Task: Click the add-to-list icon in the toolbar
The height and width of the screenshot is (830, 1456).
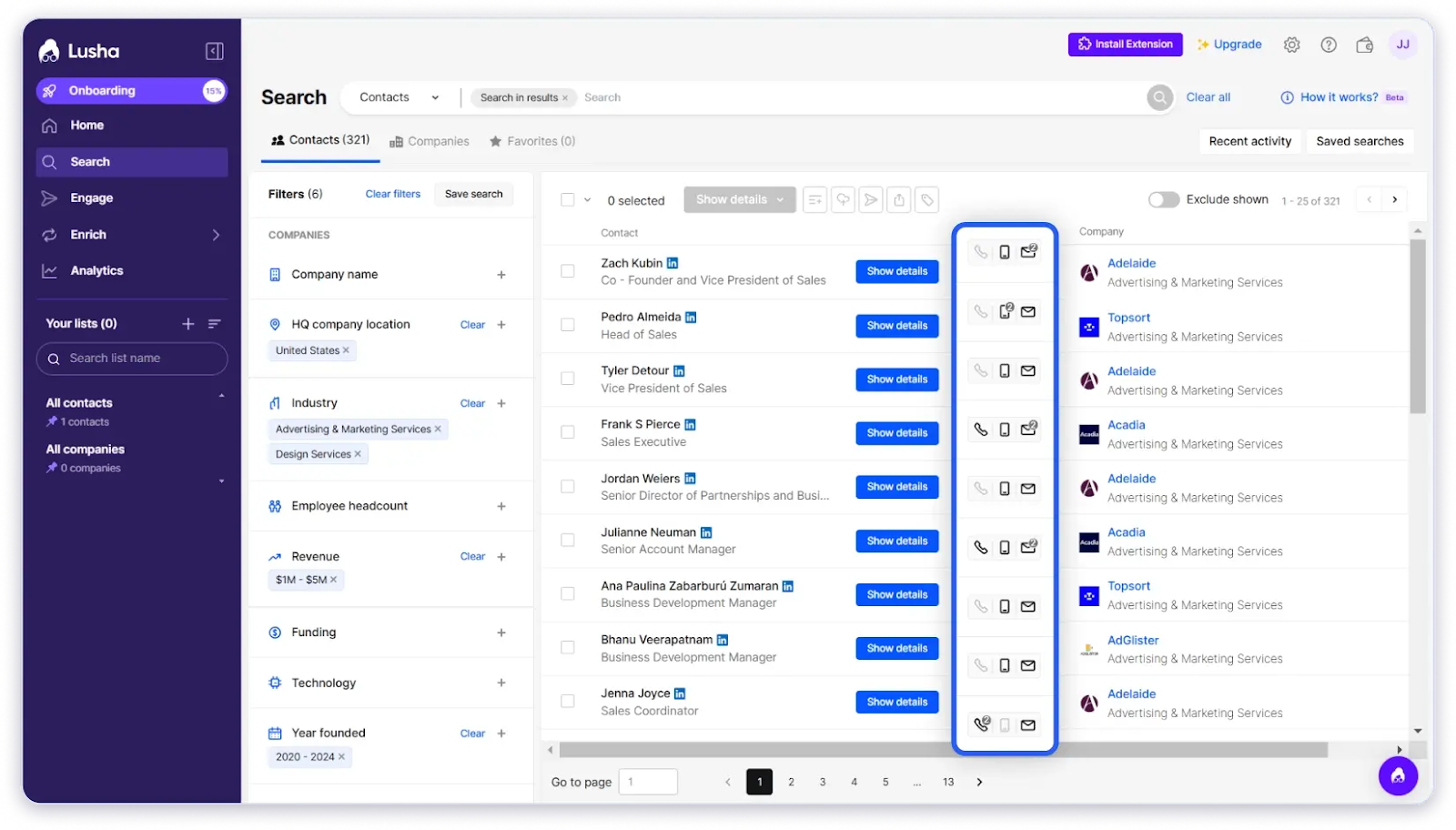Action: pyautogui.click(x=815, y=199)
